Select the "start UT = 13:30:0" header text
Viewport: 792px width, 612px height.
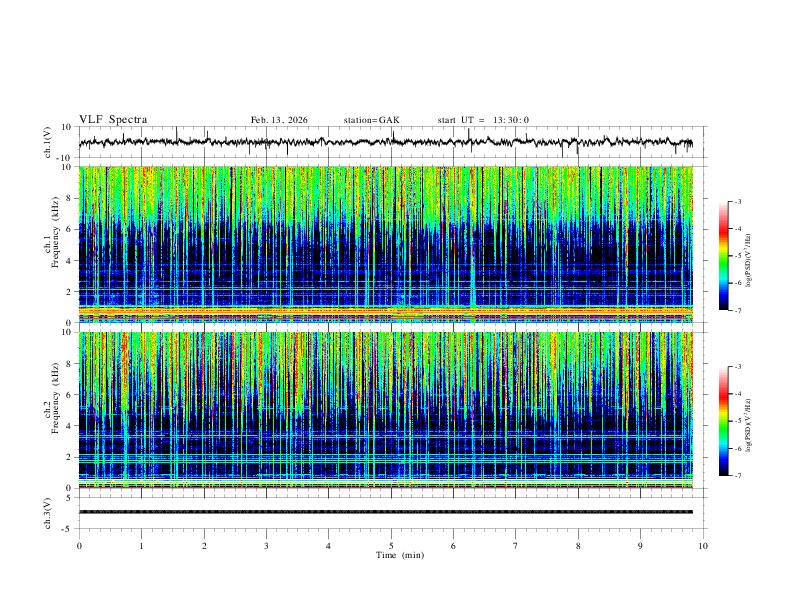tap(483, 120)
